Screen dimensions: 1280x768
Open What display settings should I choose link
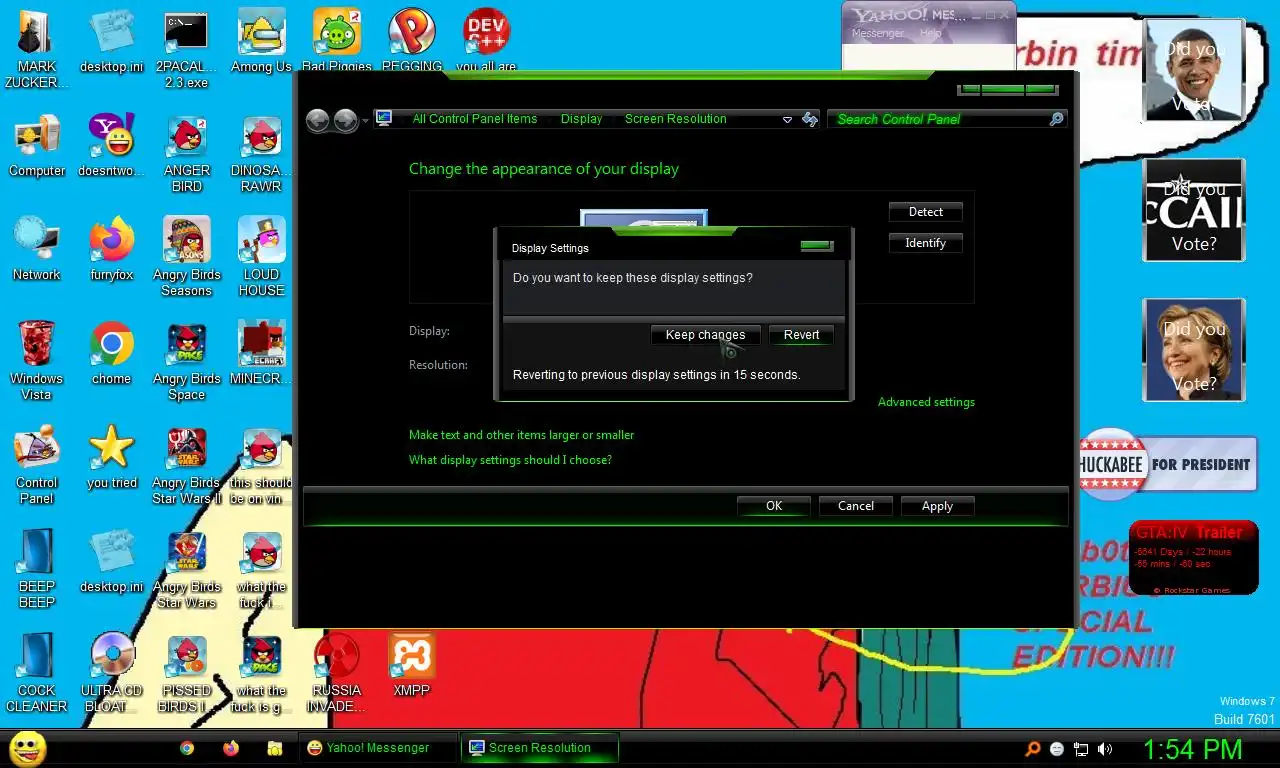[510, 460]
